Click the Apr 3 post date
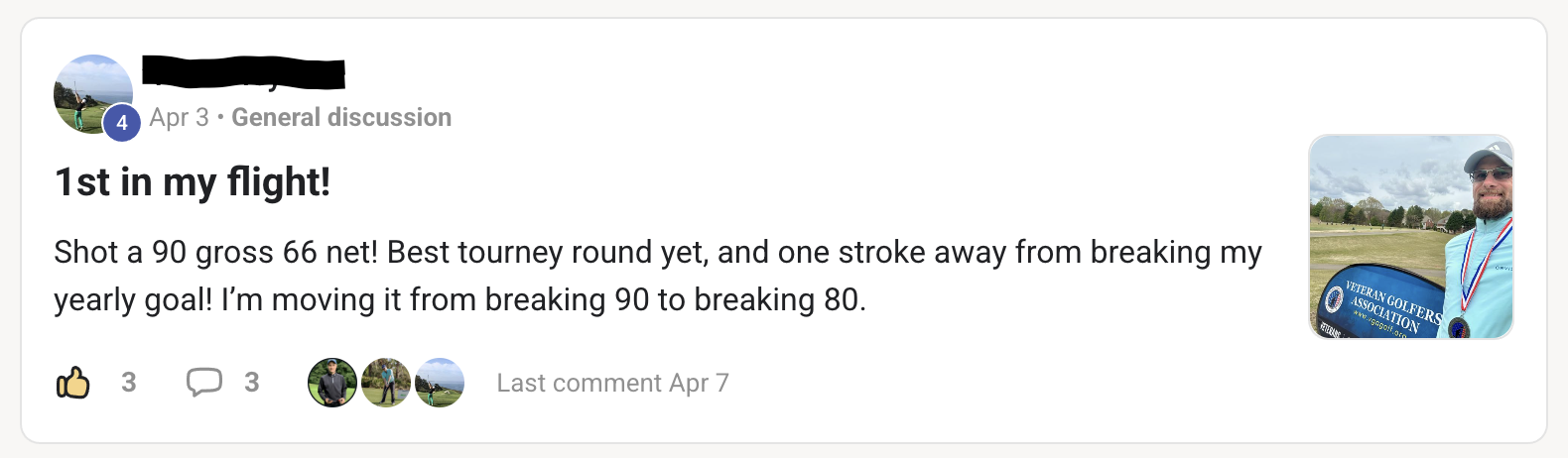This screenshot has height=458, width=1568. pos(180,117)
